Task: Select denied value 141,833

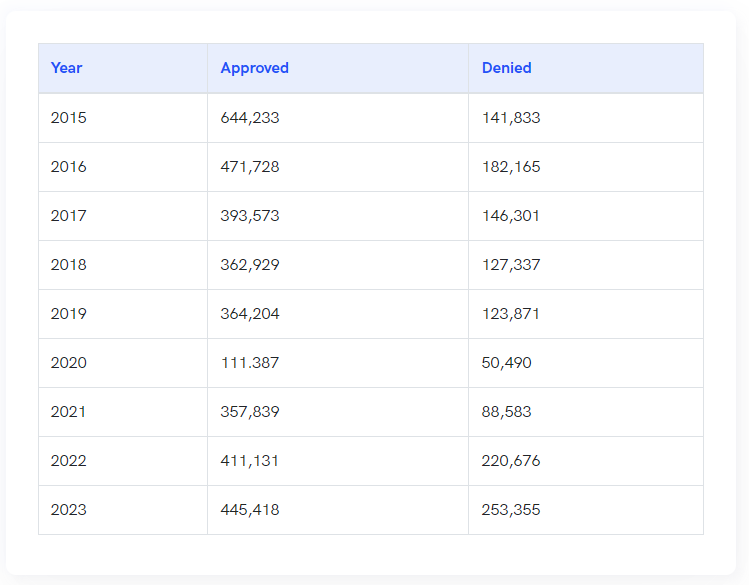Action: (x=511, y=117)
